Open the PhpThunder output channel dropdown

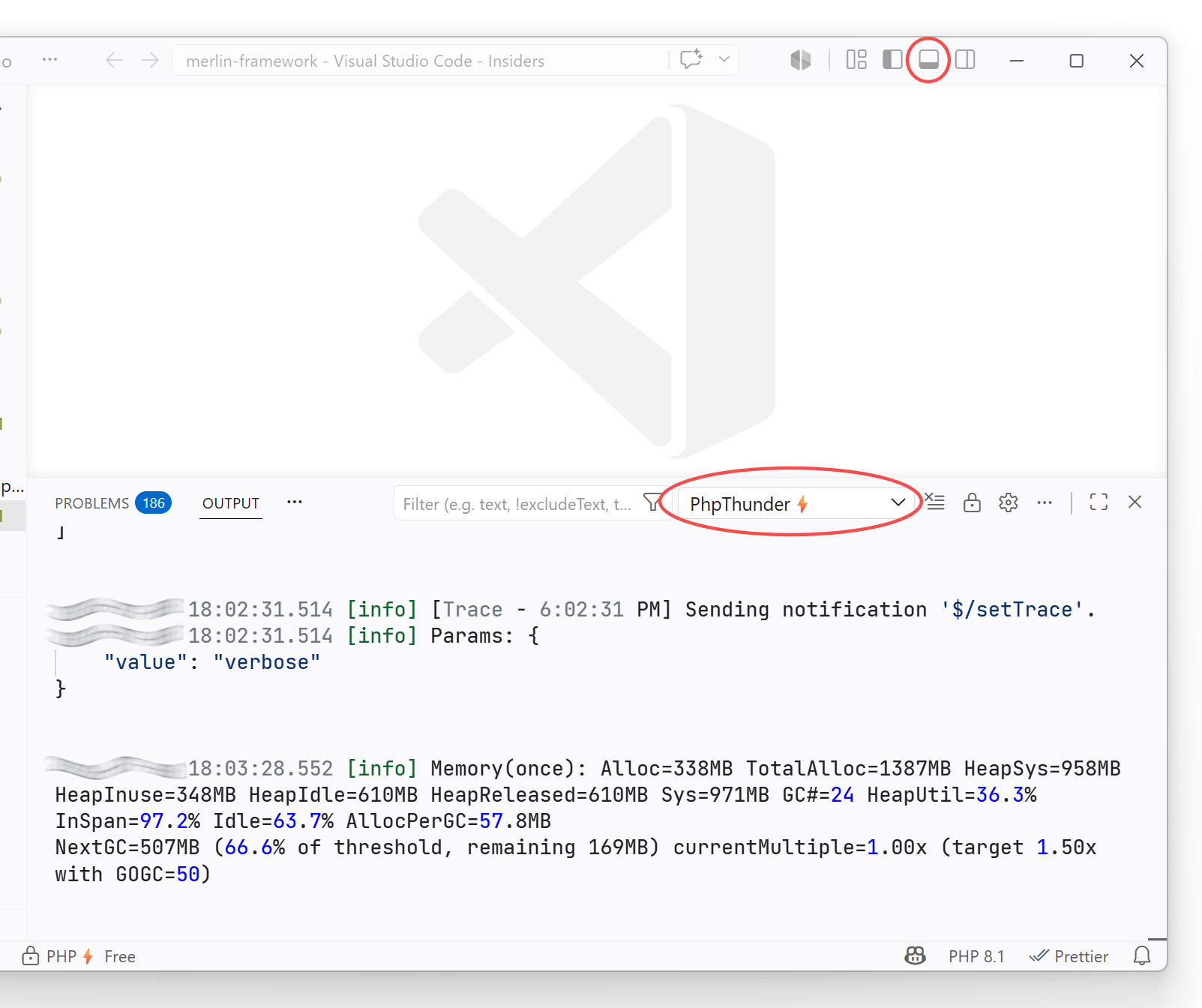pyautogui.click(x=796, y=504)
